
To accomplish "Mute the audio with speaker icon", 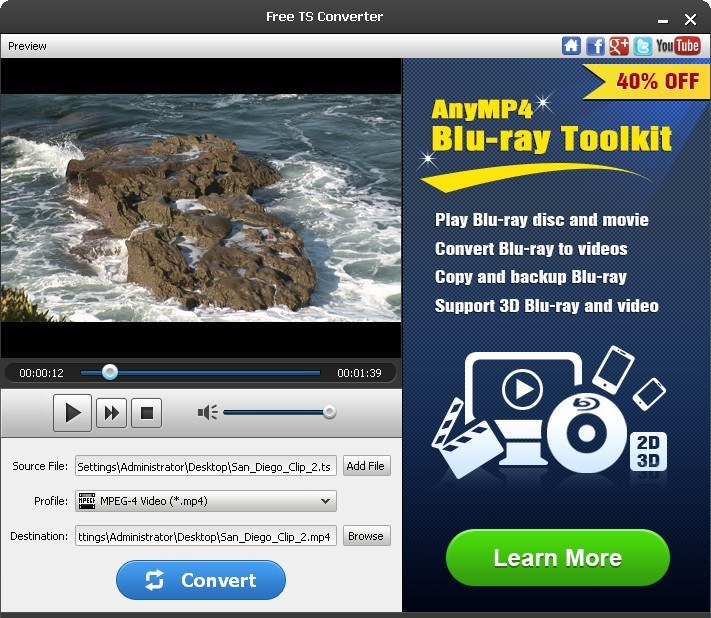I will 207,412.
